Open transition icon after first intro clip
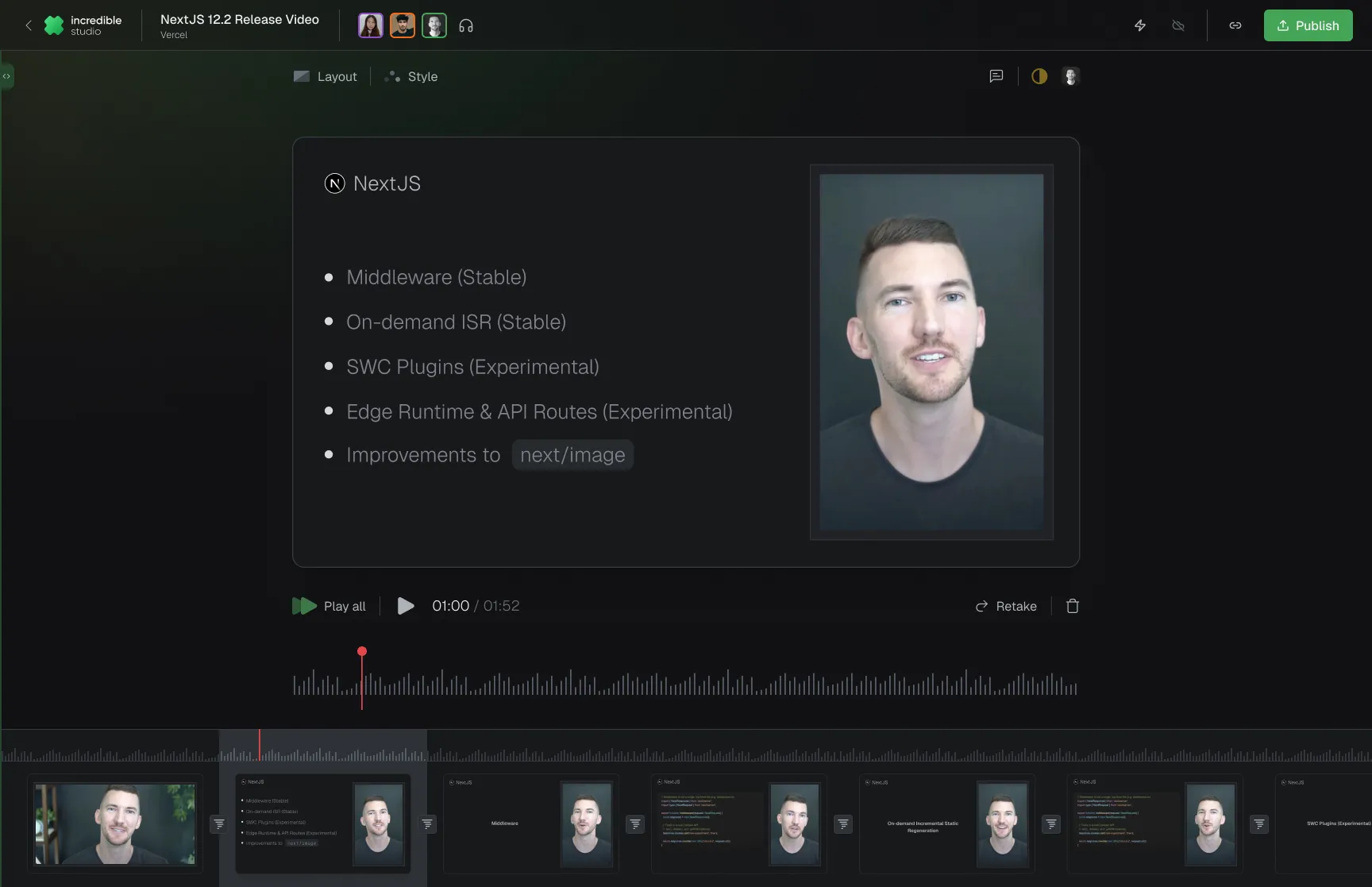The height and width of the screenshot is (887, 1372). [219, 824]
